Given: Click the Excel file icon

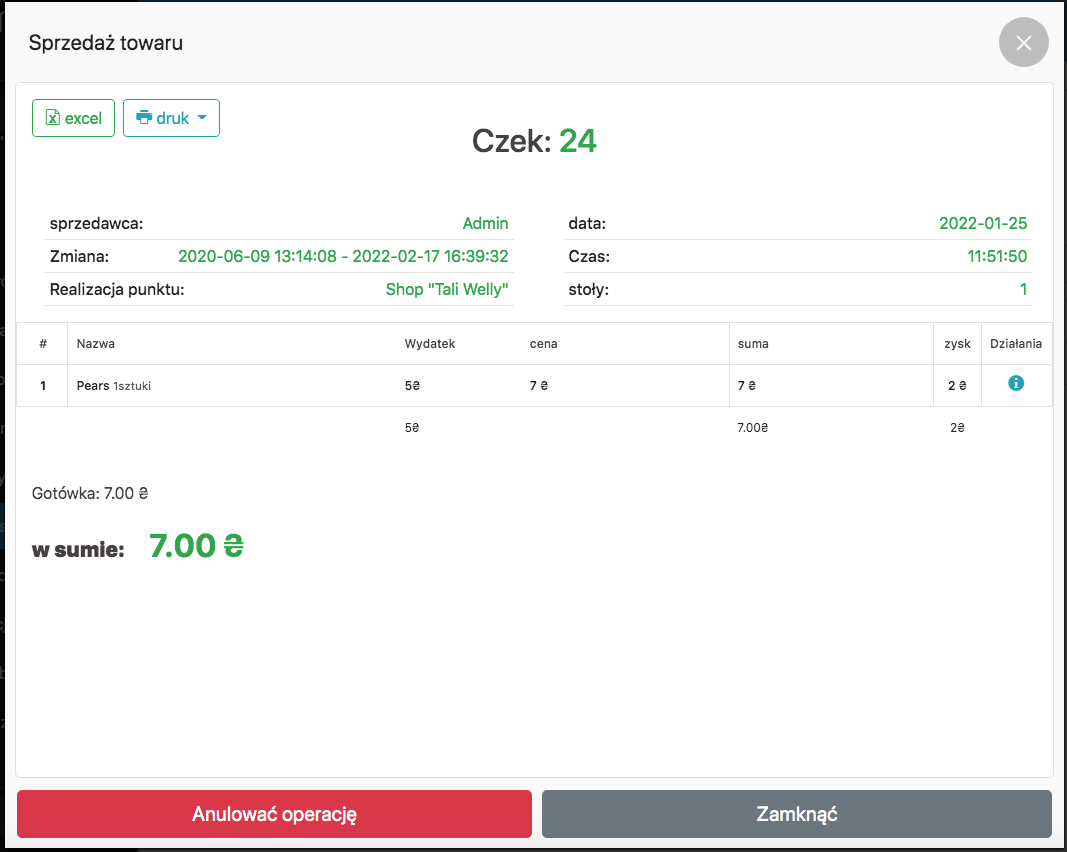Looking at the screenshot, I should [53, 118].
